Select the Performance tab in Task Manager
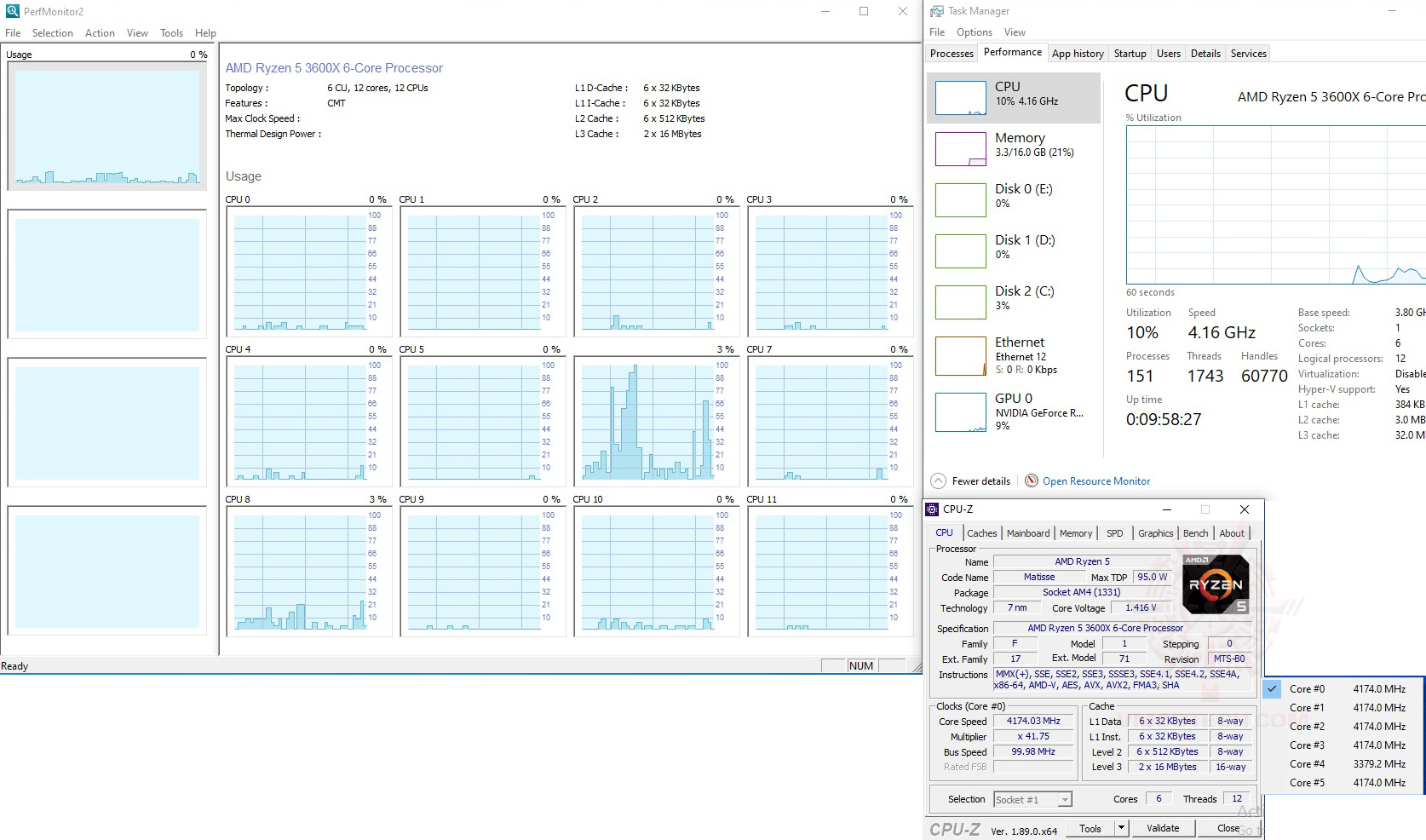This screenshot has width=1426, height=840. click(1013, 52)
